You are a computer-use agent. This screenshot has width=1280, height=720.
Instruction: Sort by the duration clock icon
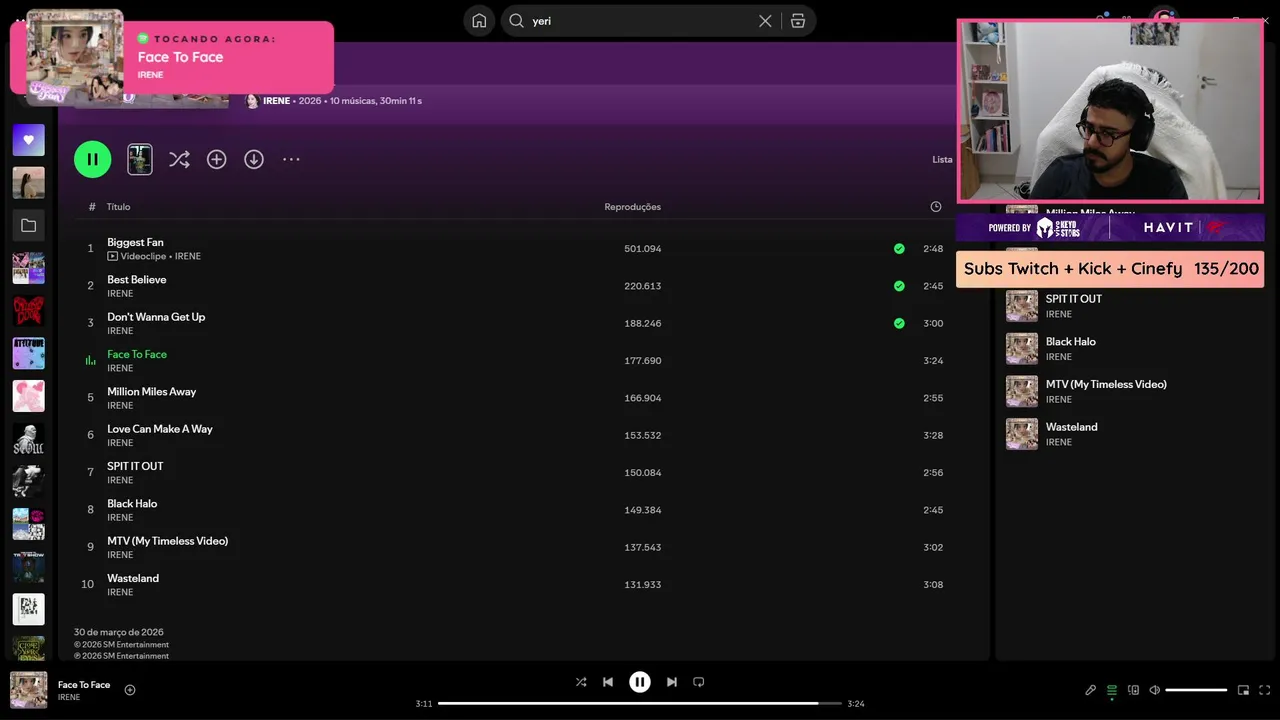(936, 207)
